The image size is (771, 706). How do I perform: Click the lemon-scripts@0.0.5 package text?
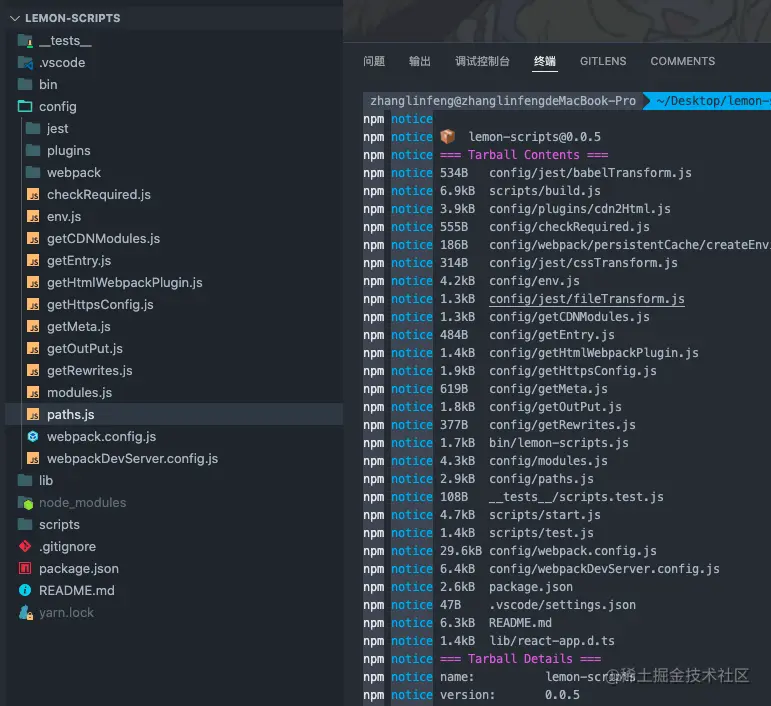coord(534,137)
